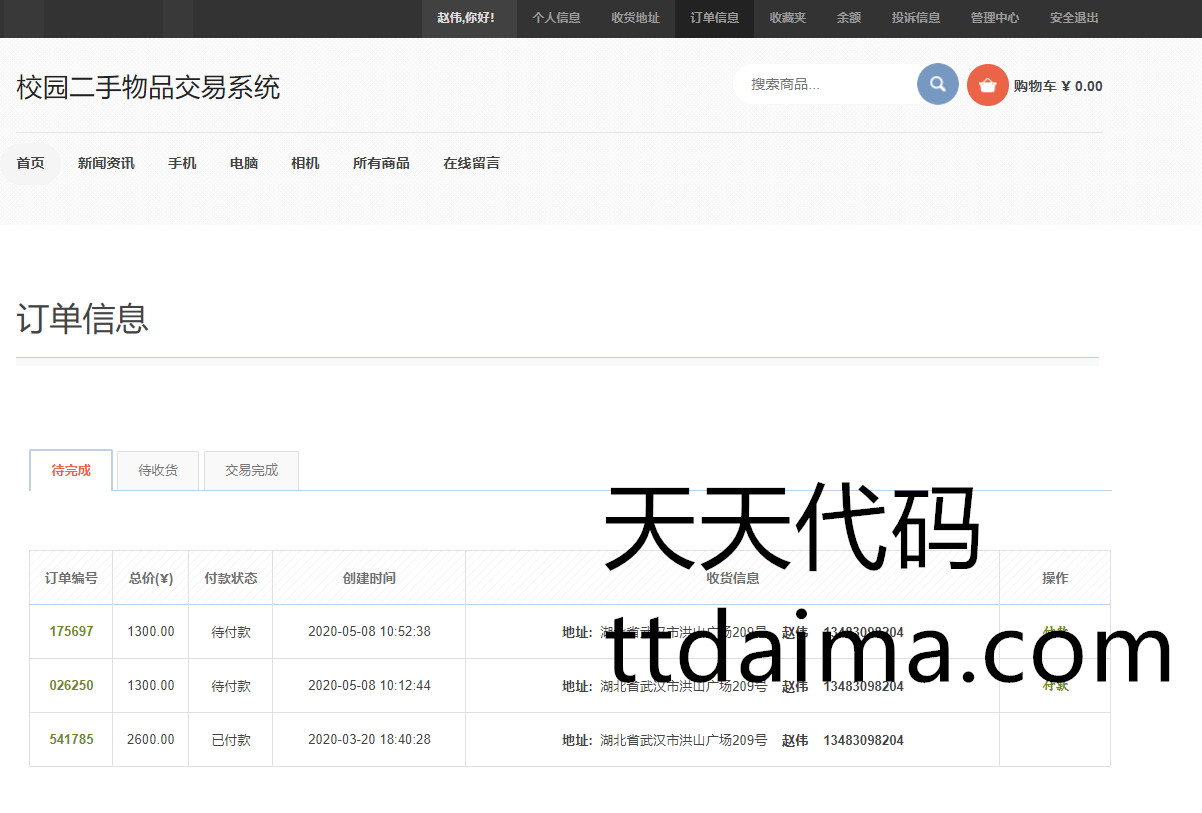Open the 新闻资讯 menu item
The height and width of the screenshot is (813, 1202).
pyautogui.click(x=106, y=163)
